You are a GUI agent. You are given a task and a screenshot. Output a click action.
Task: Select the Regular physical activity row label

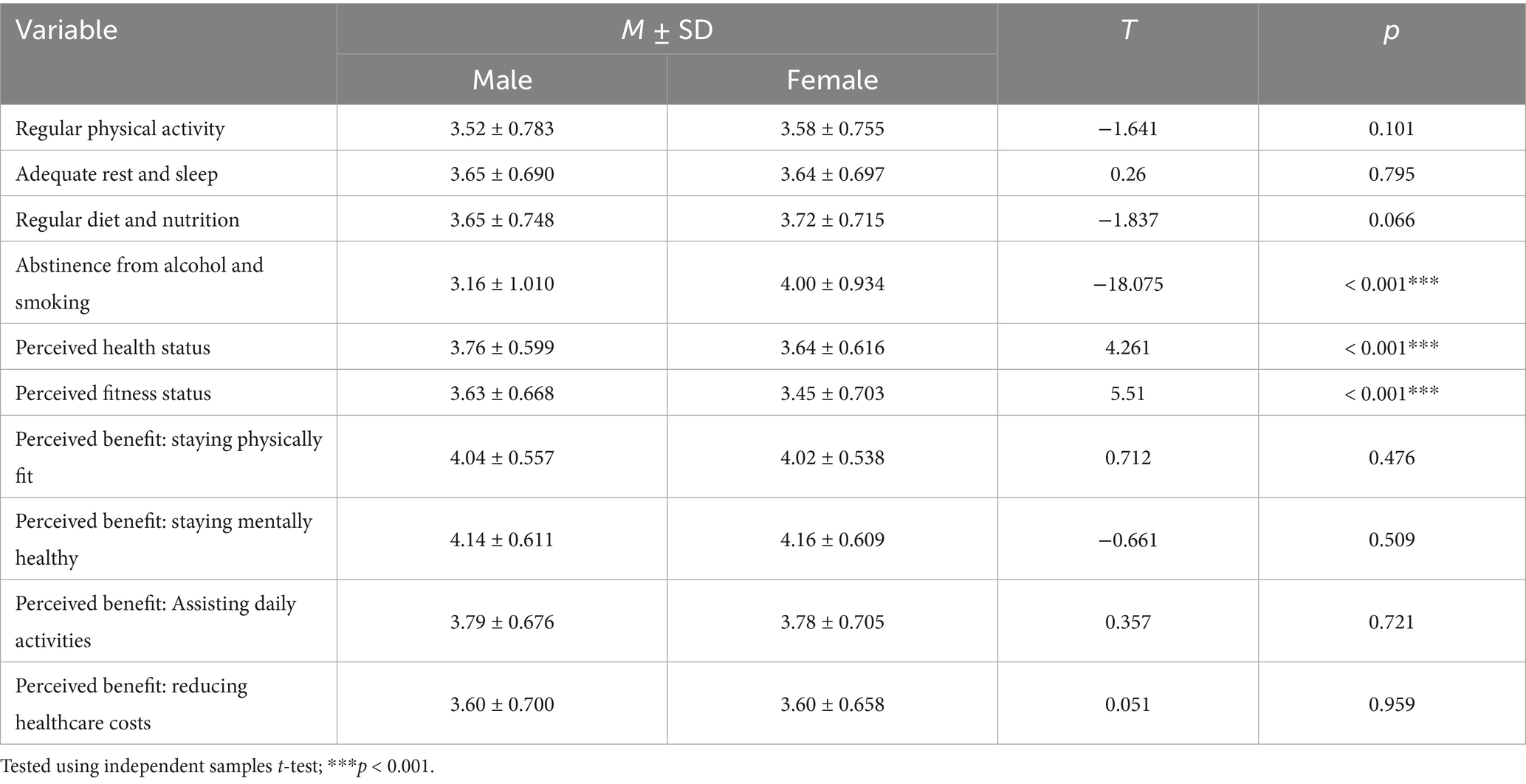coord(120,128)
